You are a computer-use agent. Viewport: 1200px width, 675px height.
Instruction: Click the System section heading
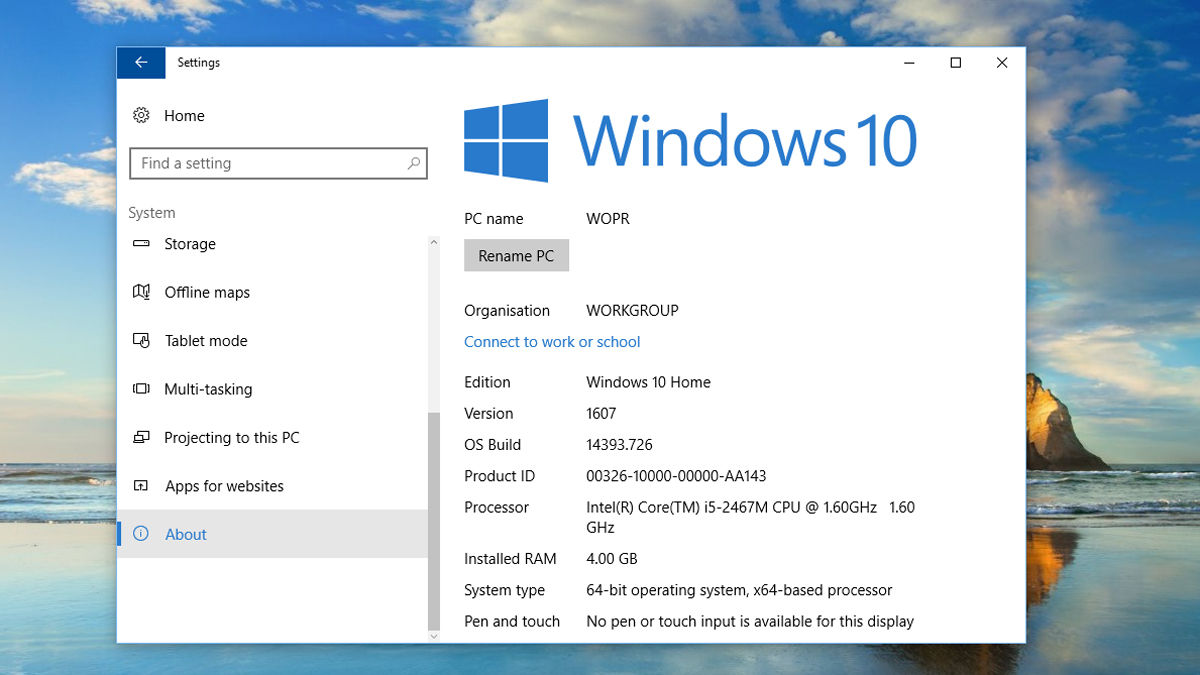(x=152, y=213)
